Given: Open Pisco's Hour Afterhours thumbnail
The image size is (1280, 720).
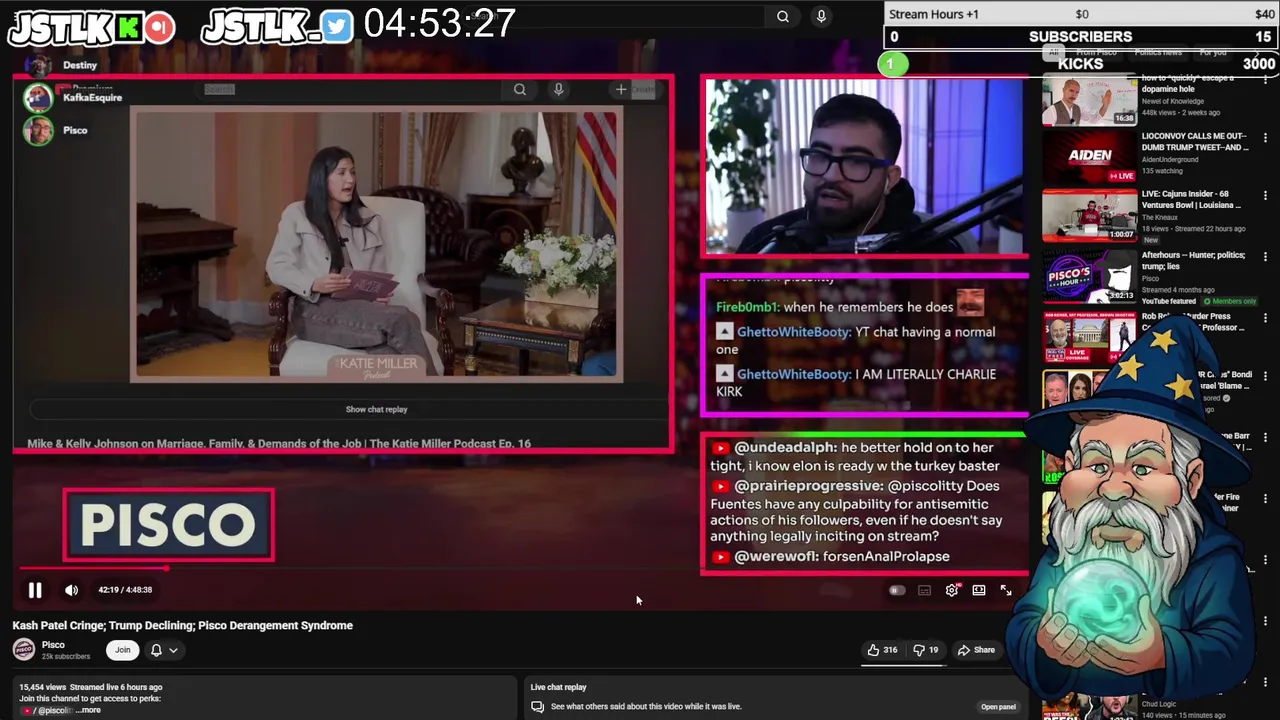Looking at the screenshot, I should pyautogui.click(x=1089, y=277).
